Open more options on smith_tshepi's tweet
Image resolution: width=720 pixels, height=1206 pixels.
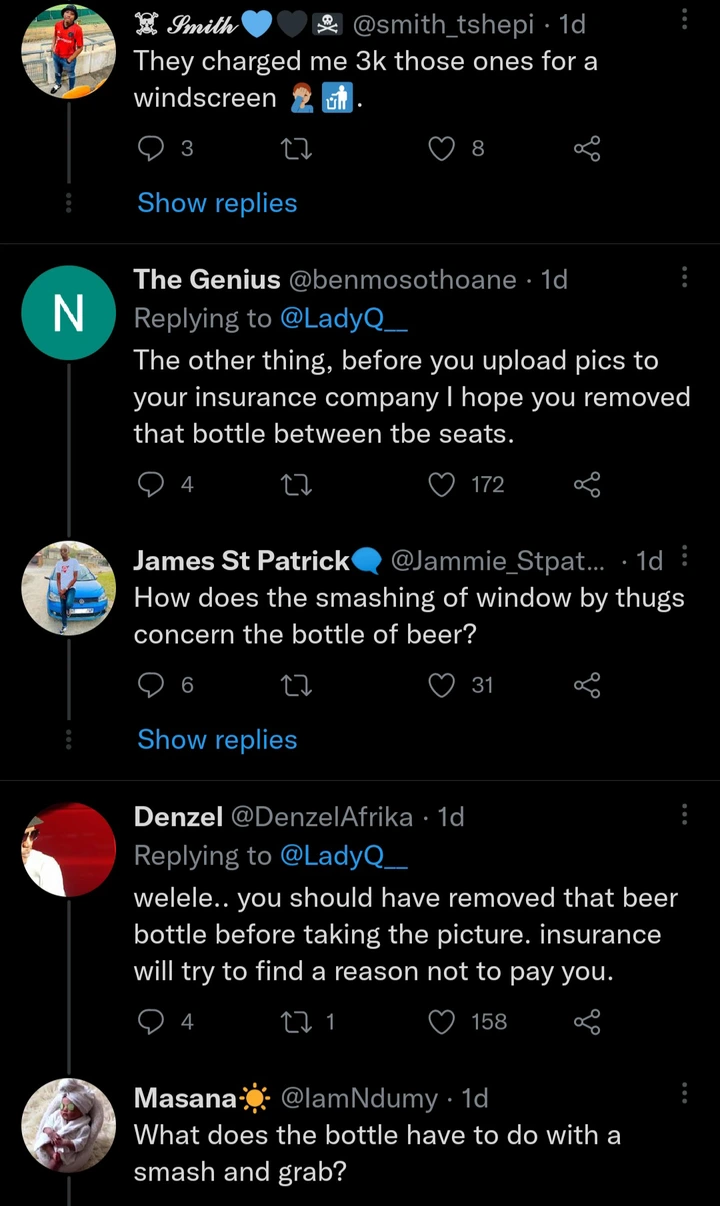684,20
